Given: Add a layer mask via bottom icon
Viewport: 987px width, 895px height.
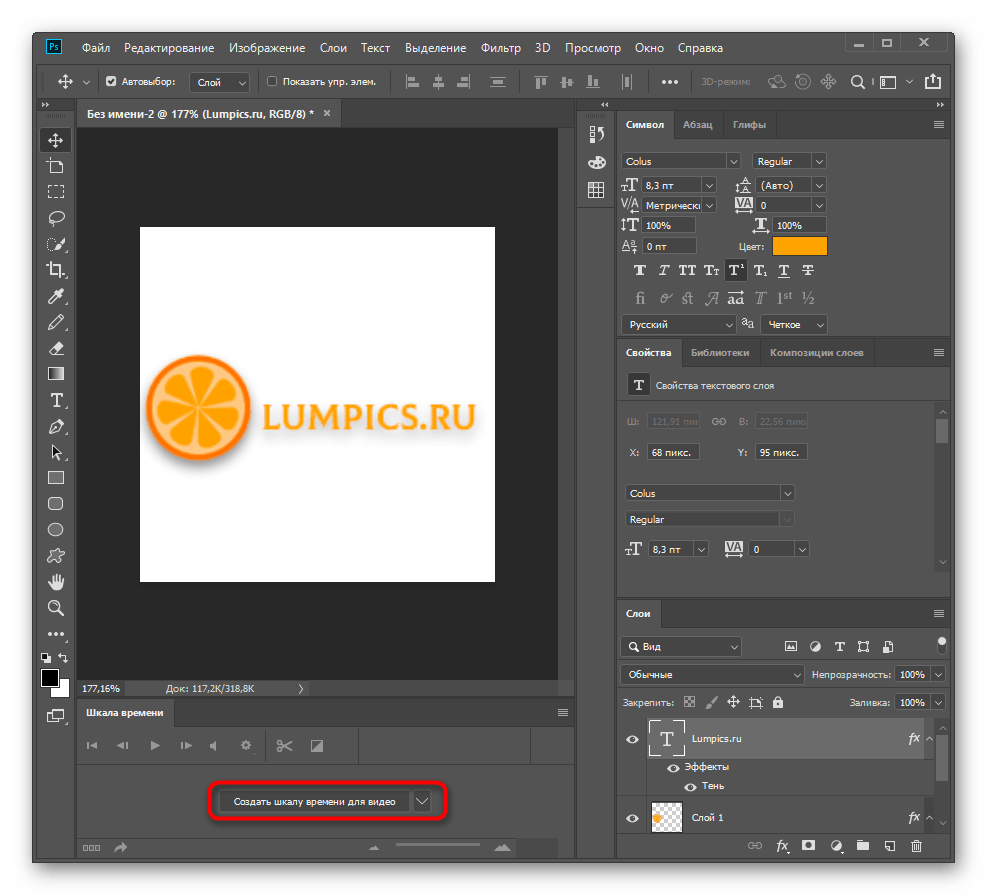Looking at the screenshot, I should (x=809, y=846).
